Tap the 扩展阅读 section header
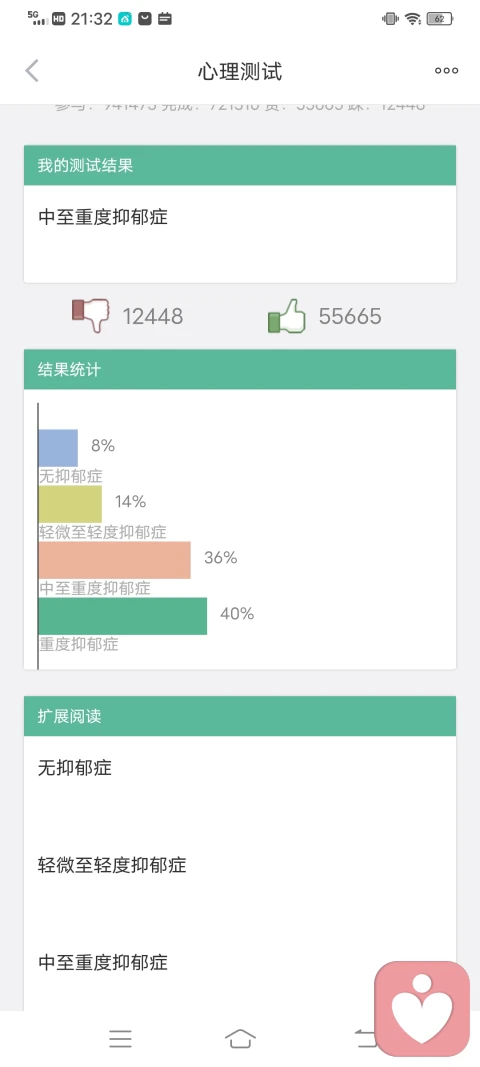 coord(240,716)
